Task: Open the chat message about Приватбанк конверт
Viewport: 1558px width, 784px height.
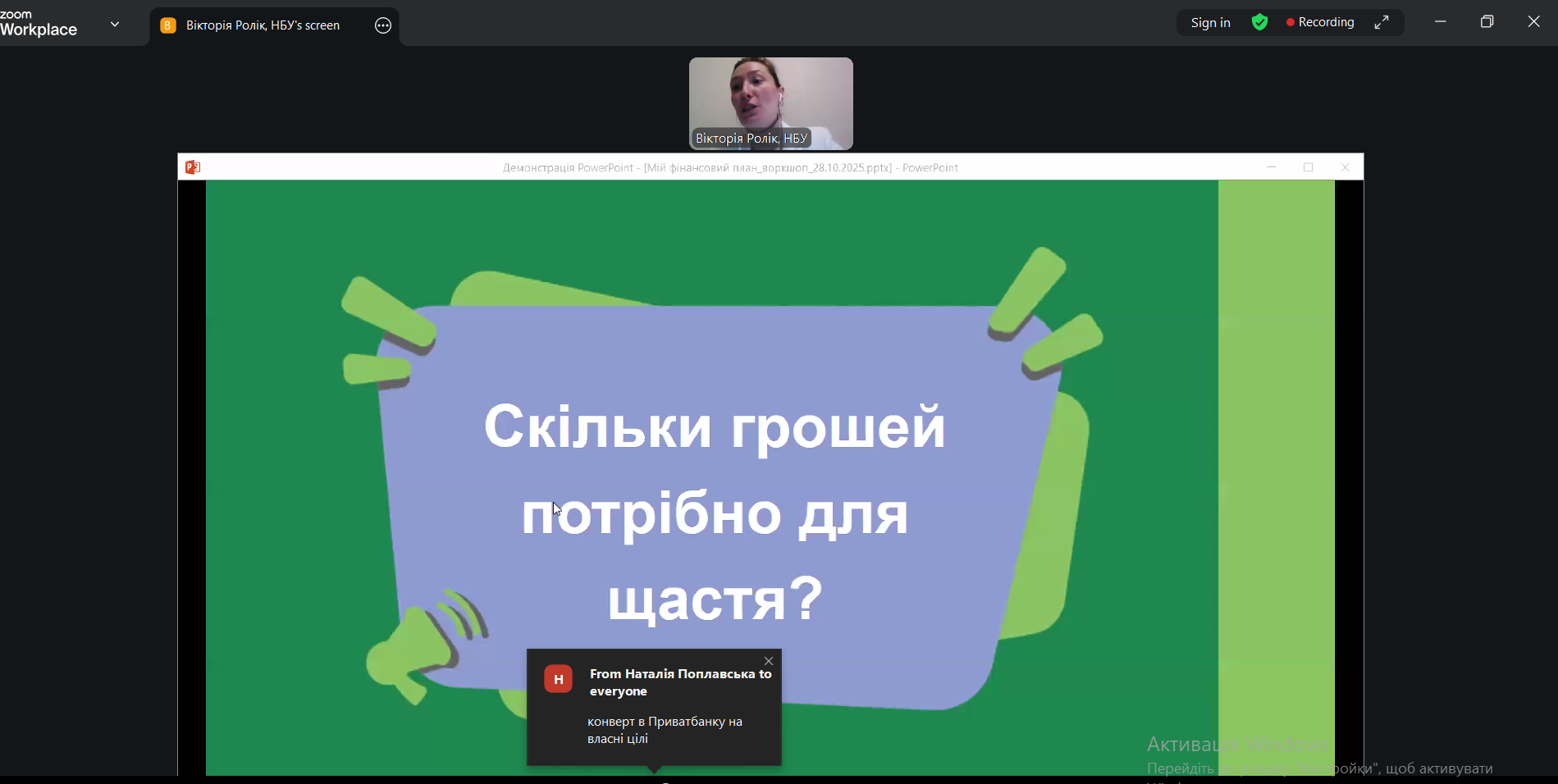Action: pyautogui.click(x=665, y=730)
